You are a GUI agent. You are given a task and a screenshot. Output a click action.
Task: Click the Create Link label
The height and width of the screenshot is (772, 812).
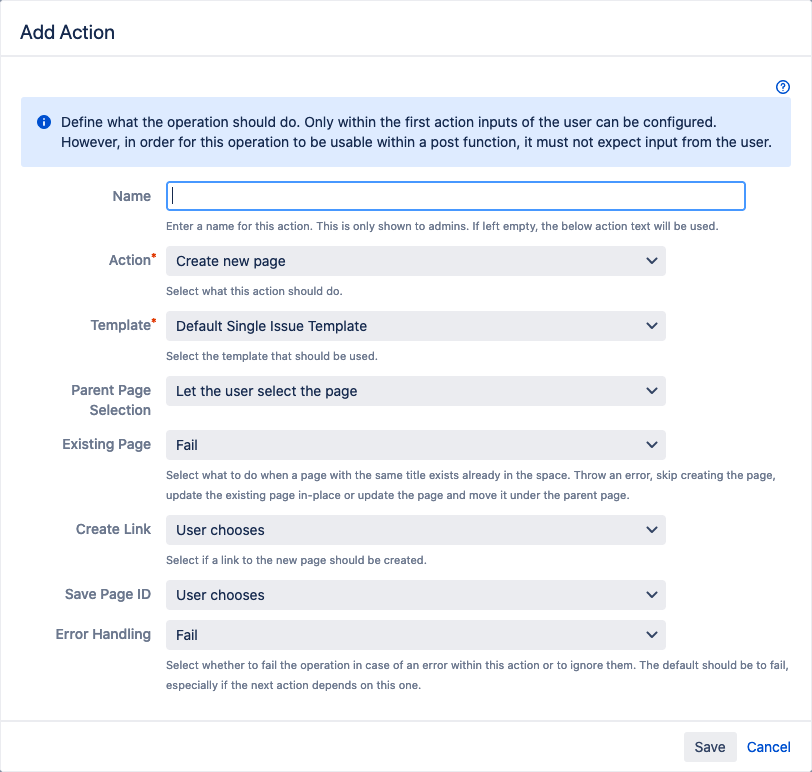113,529
